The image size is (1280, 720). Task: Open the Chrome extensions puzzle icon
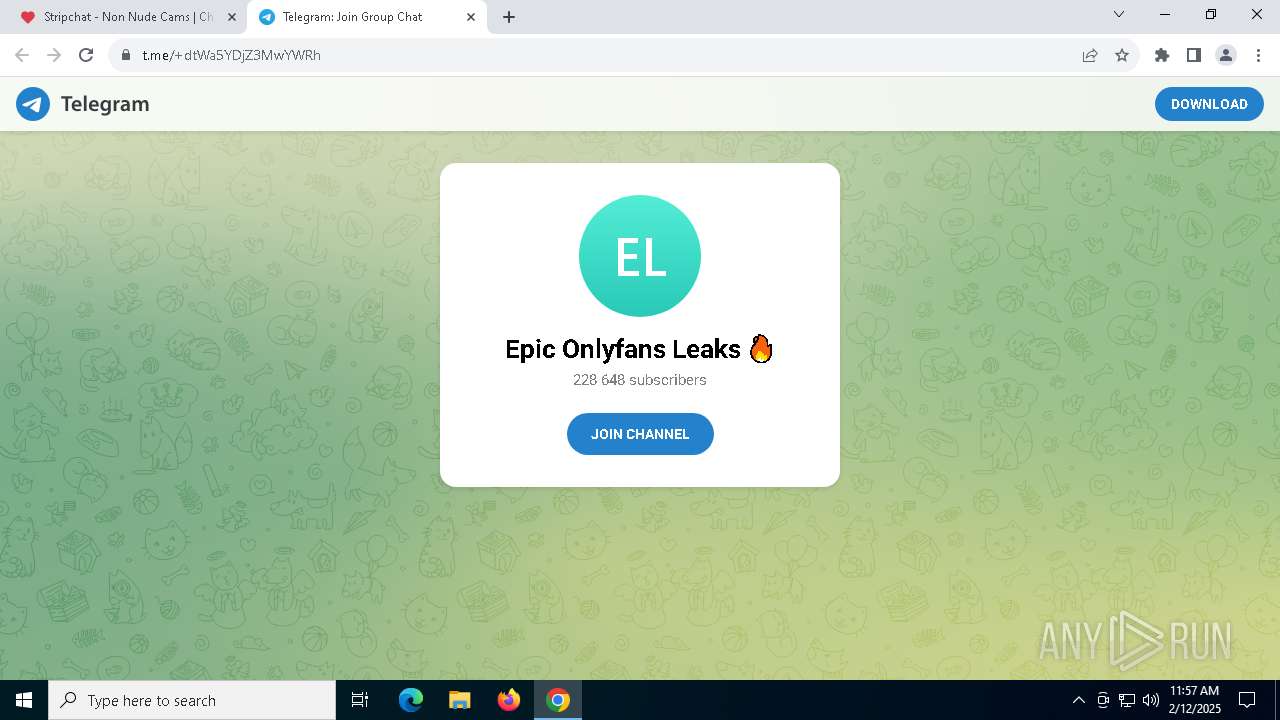tap(1162, 55)
